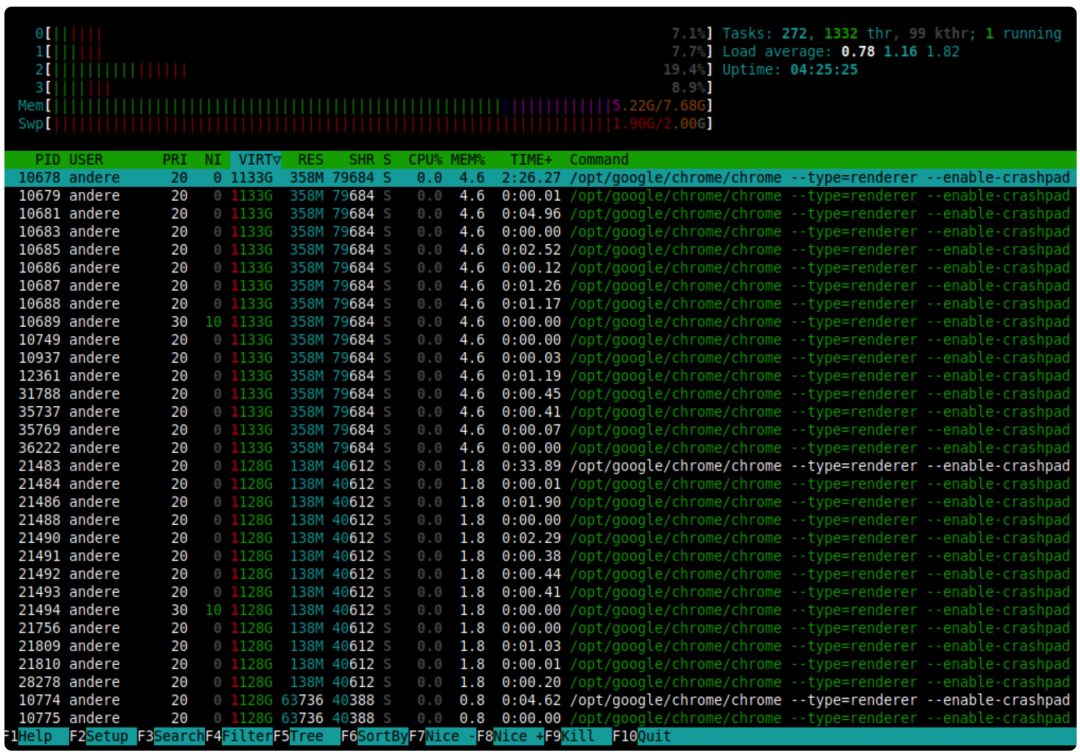The height and width of the screenshot is (754, 1080).
Task: Toggle sort on active VIRT column header
Action: 256,160
